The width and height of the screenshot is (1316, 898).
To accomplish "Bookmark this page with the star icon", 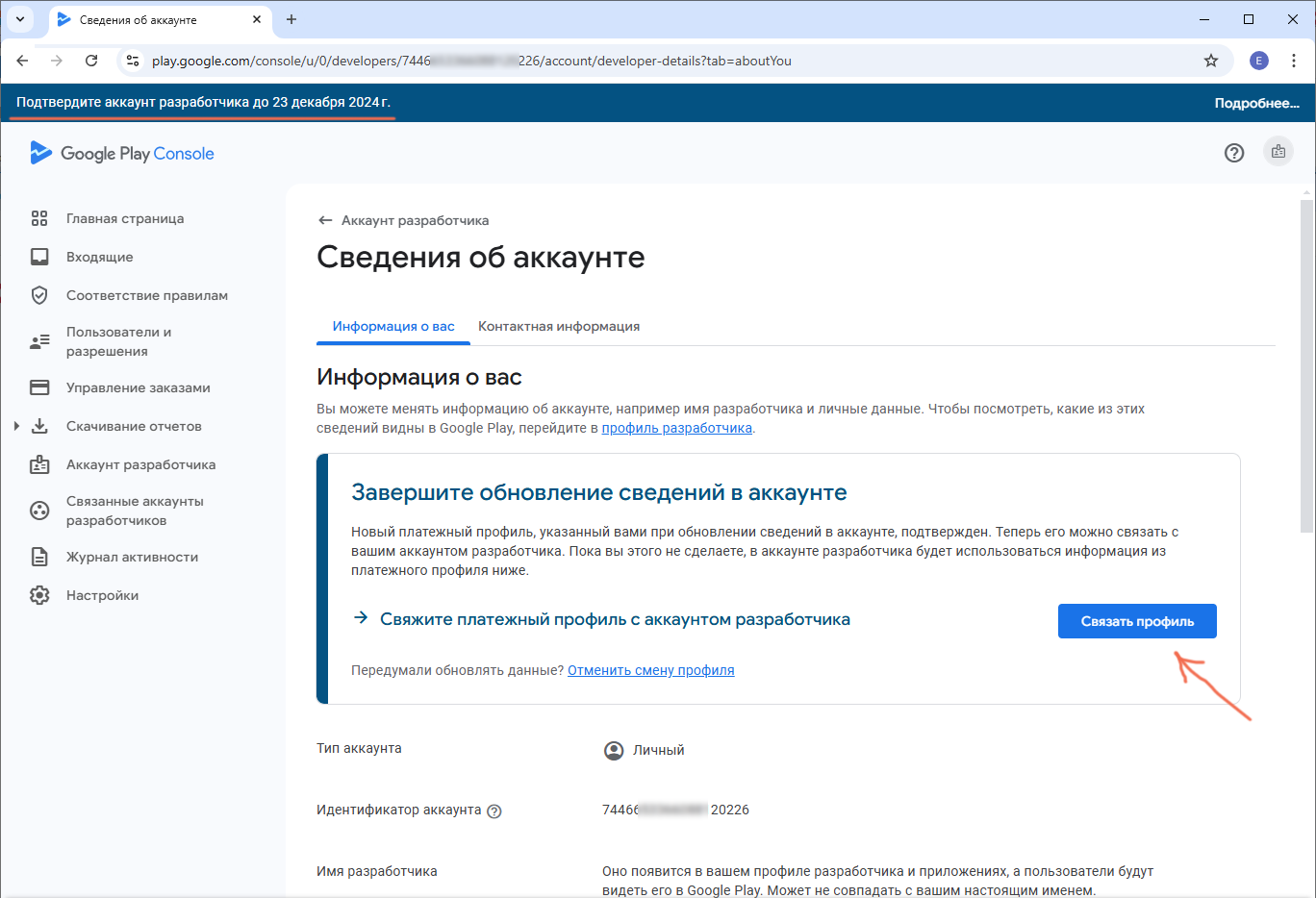I will pyautogui.click(x=1211, y=61).
